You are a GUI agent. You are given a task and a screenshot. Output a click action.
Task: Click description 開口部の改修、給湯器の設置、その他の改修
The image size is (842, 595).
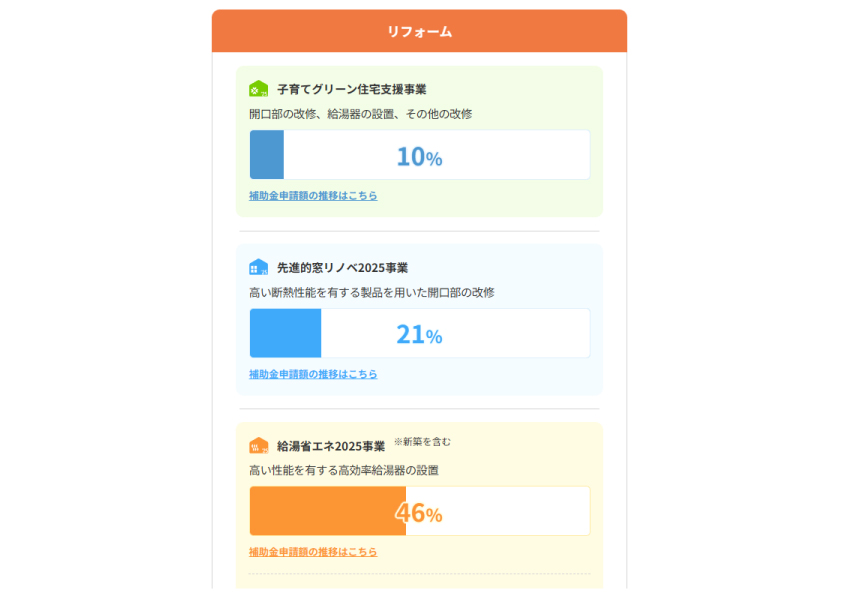[360, 114]
